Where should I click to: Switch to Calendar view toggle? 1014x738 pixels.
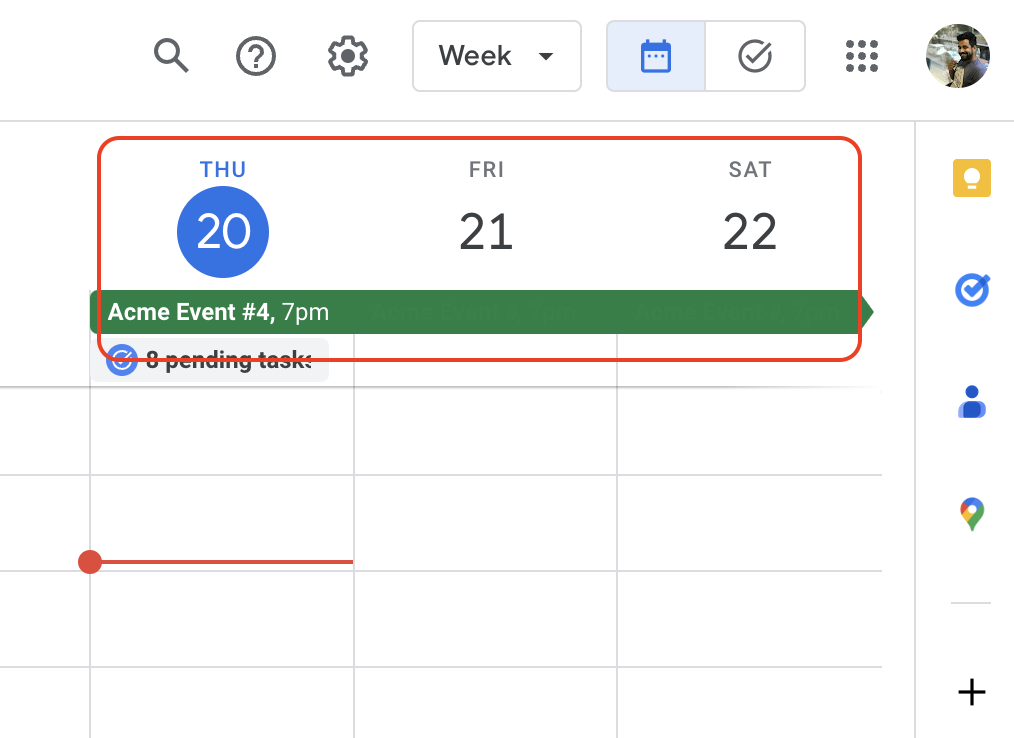tap(656, 56)
